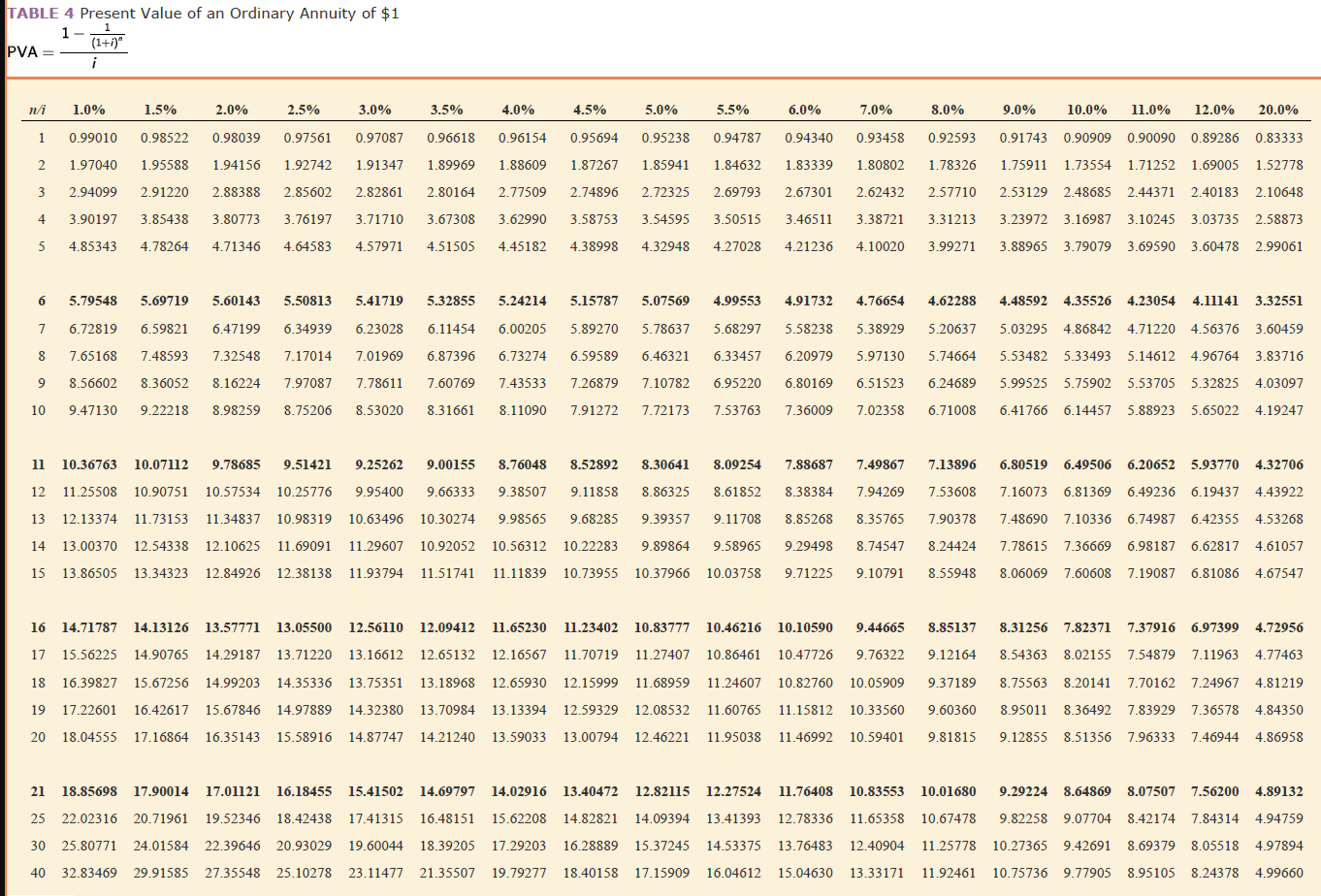The height and width of the screenshot is (896, 1321).
Task: Click row label 6 in n column
Action: pyautogui.click(x=42, y=301)
